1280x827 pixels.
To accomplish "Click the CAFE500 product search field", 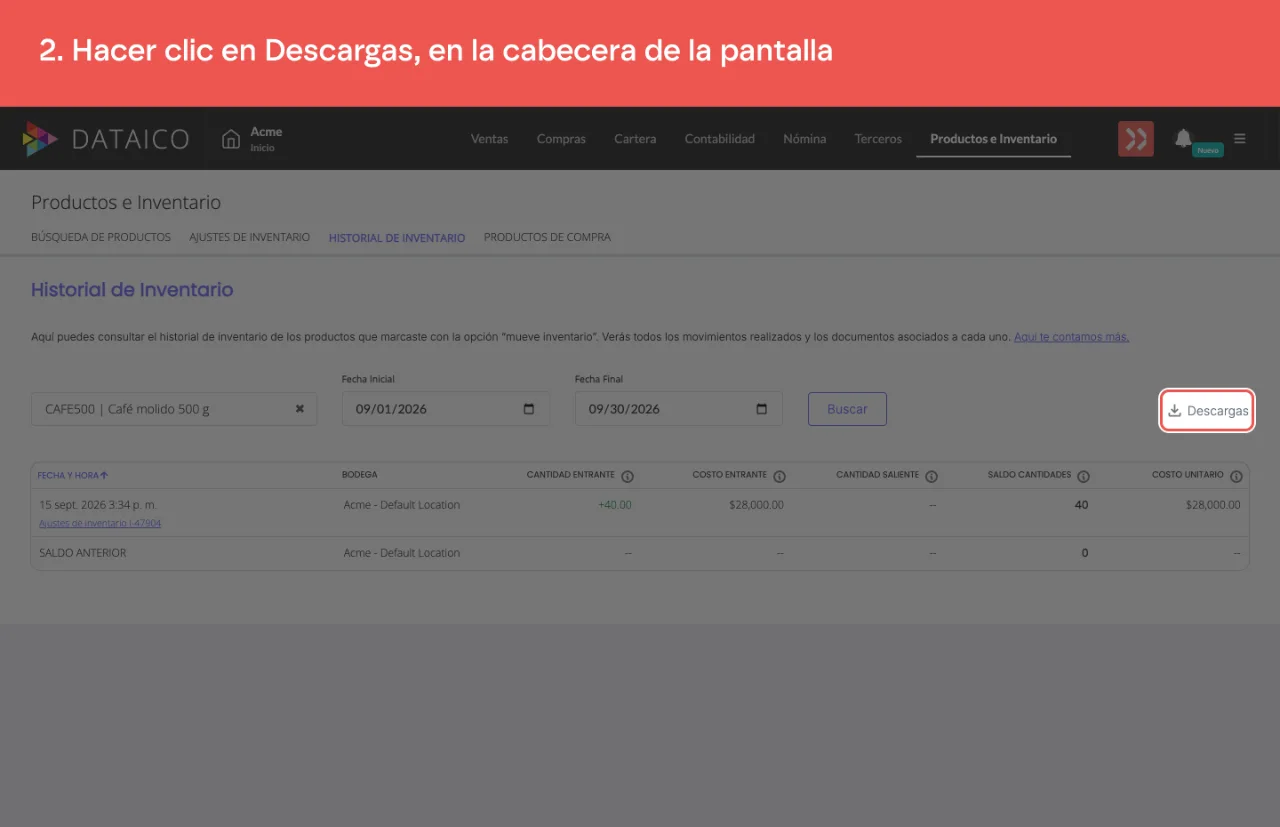I will 174,409.
